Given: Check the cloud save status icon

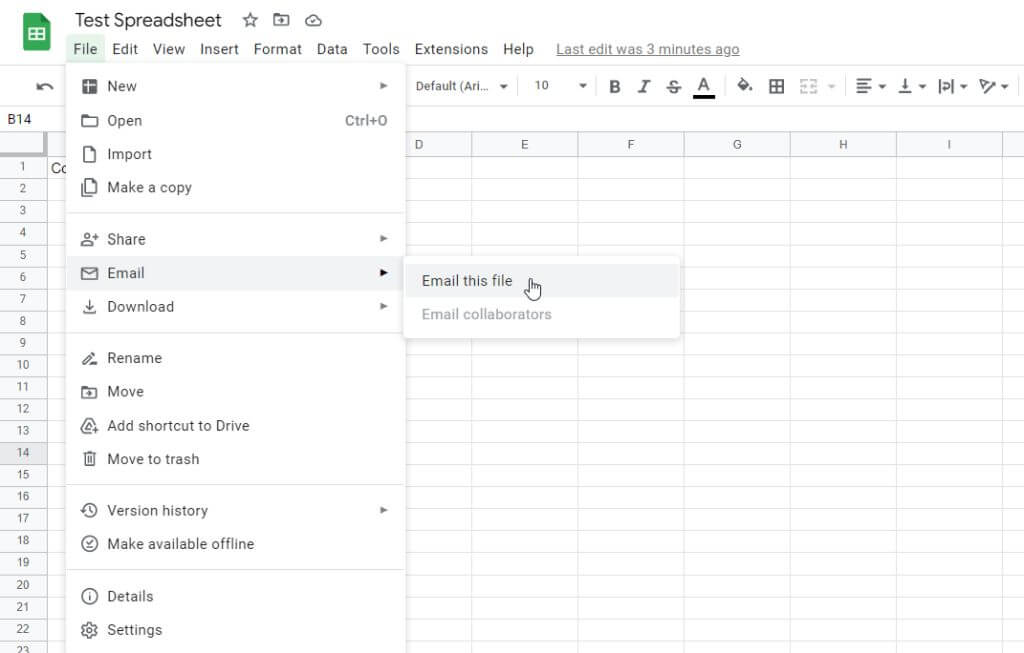Looking at the screenshot, I should [313, 20].
